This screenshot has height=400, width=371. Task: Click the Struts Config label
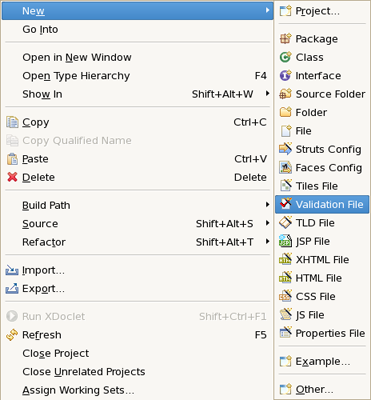[x=328, y=150]
